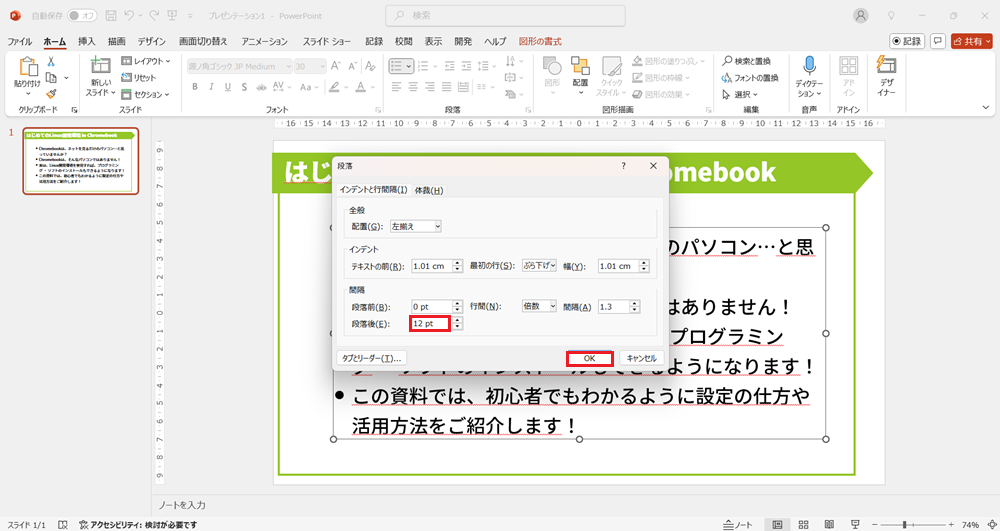Click the Undo arrow icon
The image size is (1000, 531).
pos(129,15)
